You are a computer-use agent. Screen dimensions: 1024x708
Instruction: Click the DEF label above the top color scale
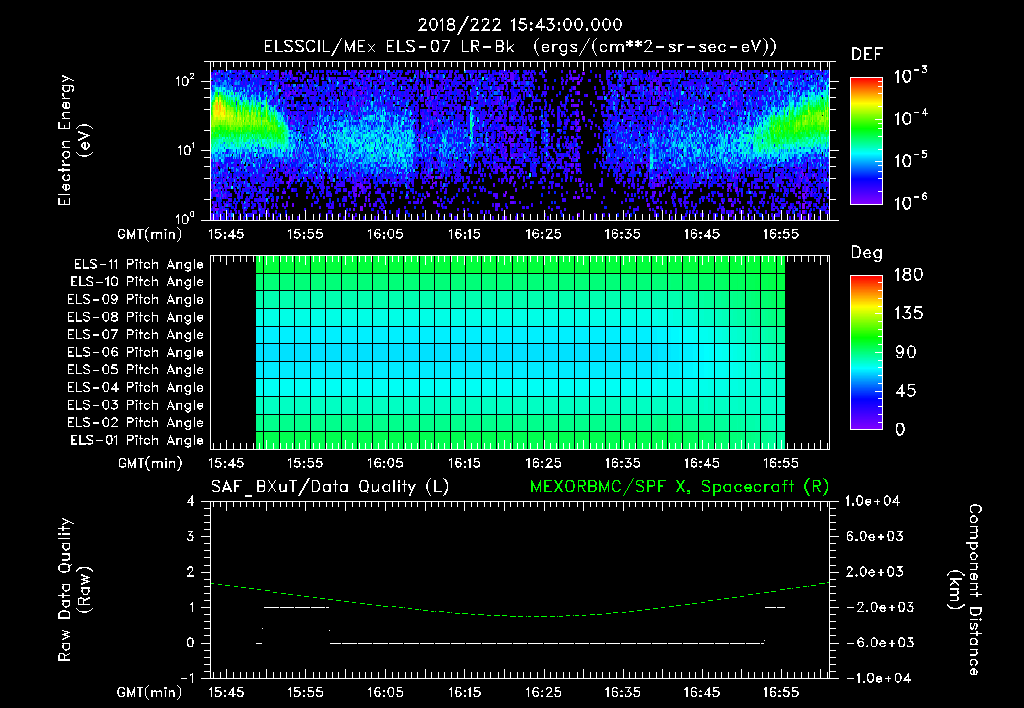pyautogui.click(x=867, y=54)
